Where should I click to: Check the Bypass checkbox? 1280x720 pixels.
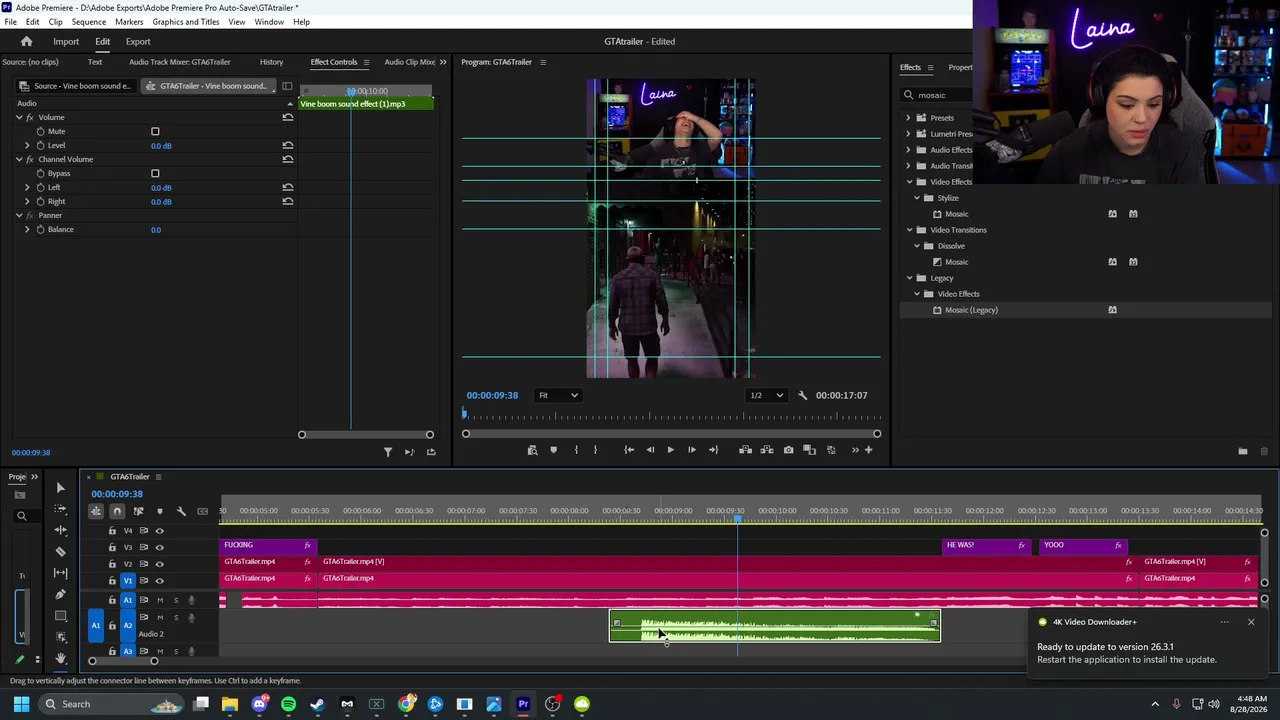[x=155, y=173]
